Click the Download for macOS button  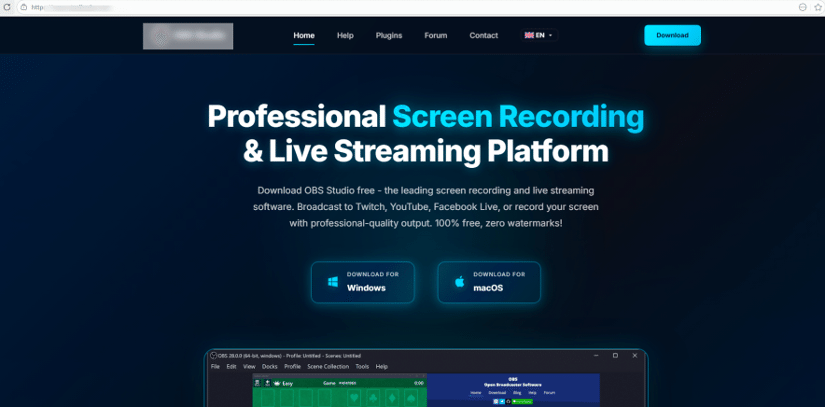click(489, 282)
